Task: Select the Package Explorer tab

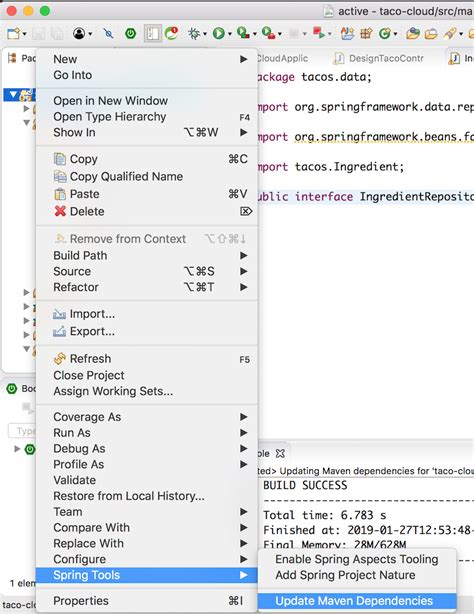Action: coord(22,58)
